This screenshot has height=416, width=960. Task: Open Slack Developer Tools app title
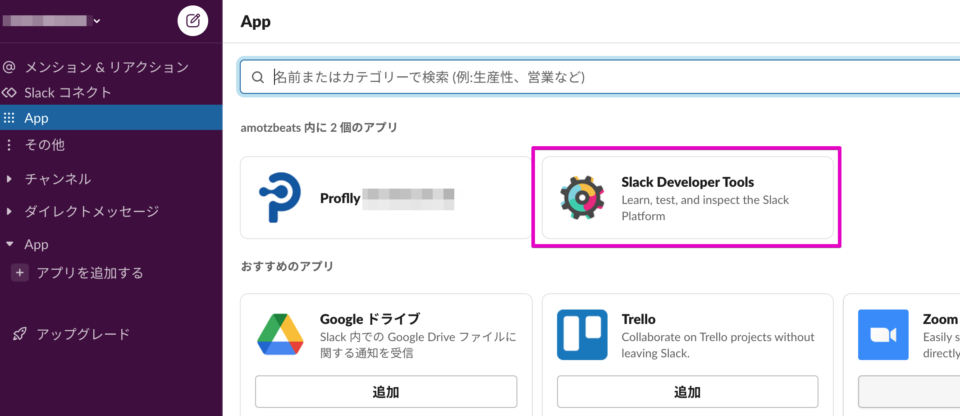pos(688,182)
